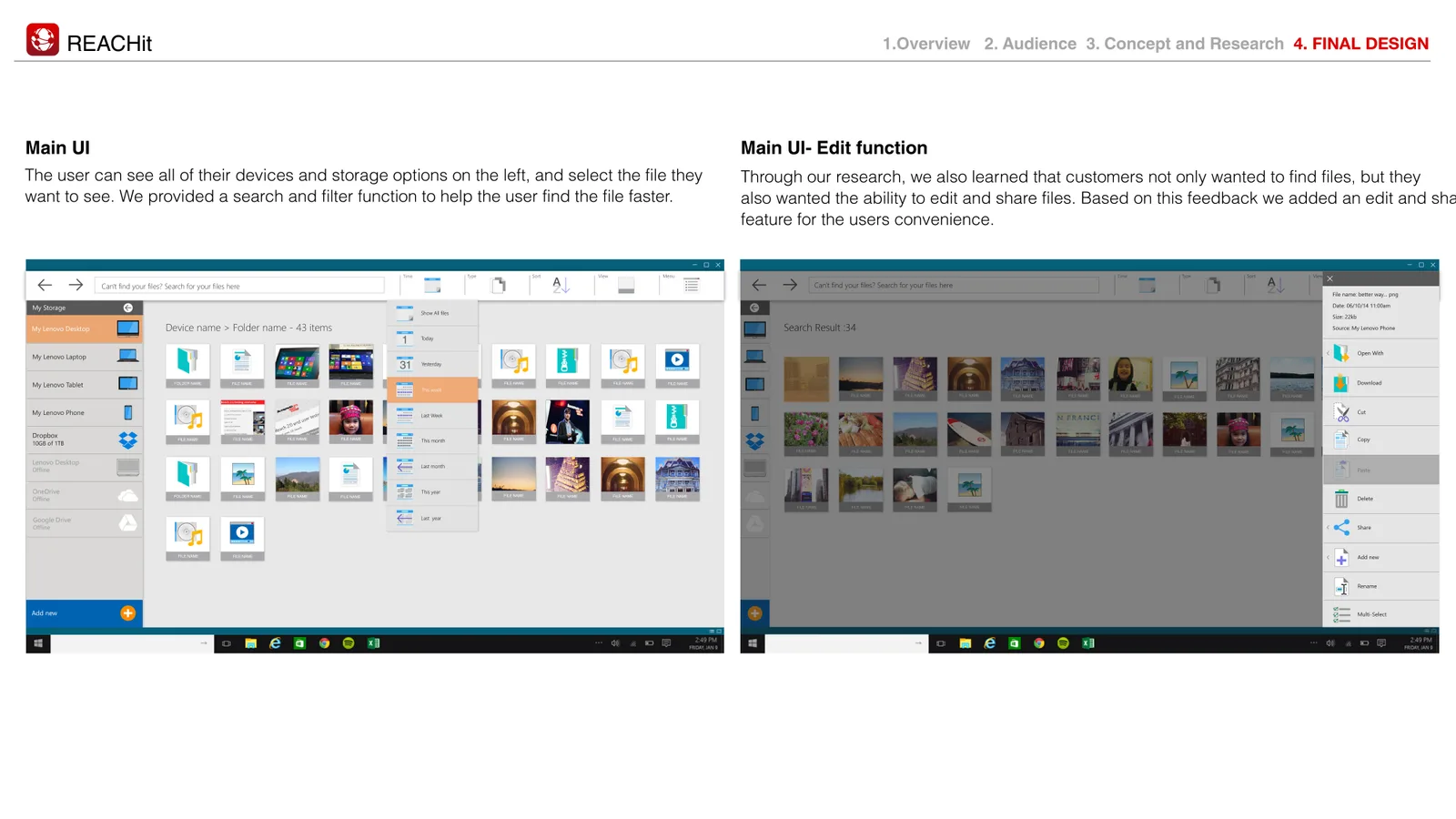This screenshot has width=1456, height=819.
Task: Choose 'Last month' in the time filter list
Action: click(x=432, y=466)
